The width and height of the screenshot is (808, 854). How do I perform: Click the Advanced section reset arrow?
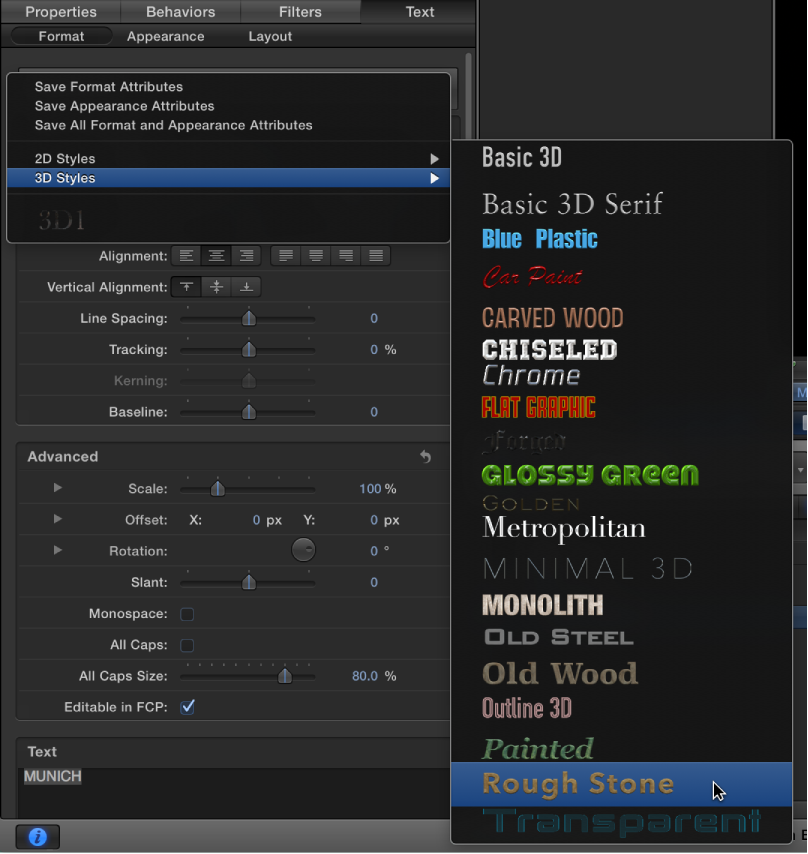point(425,456)
